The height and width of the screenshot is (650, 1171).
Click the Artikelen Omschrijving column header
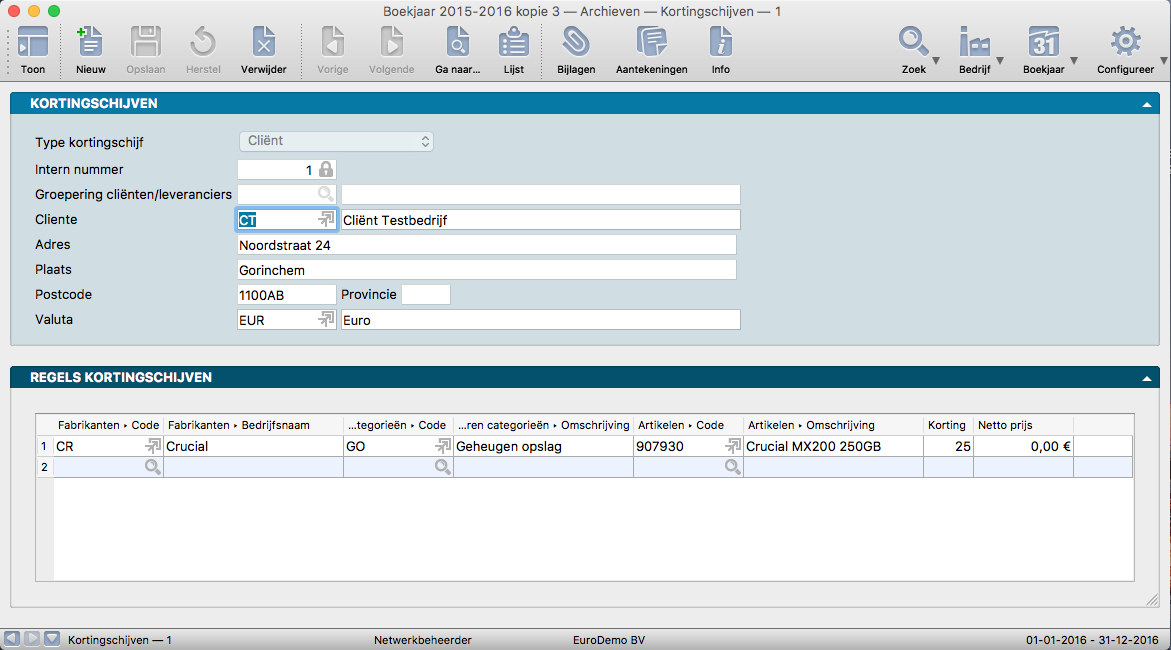[833, 425]
